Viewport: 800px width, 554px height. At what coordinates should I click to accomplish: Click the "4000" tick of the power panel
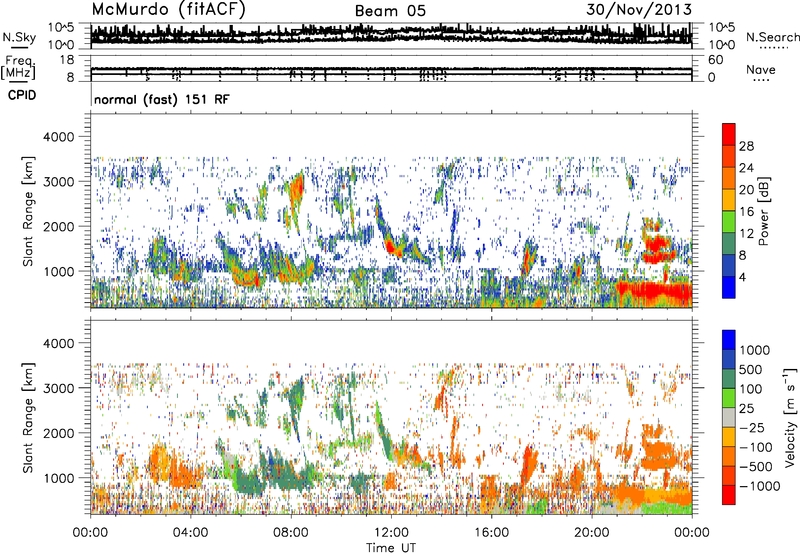coord(61,137)
